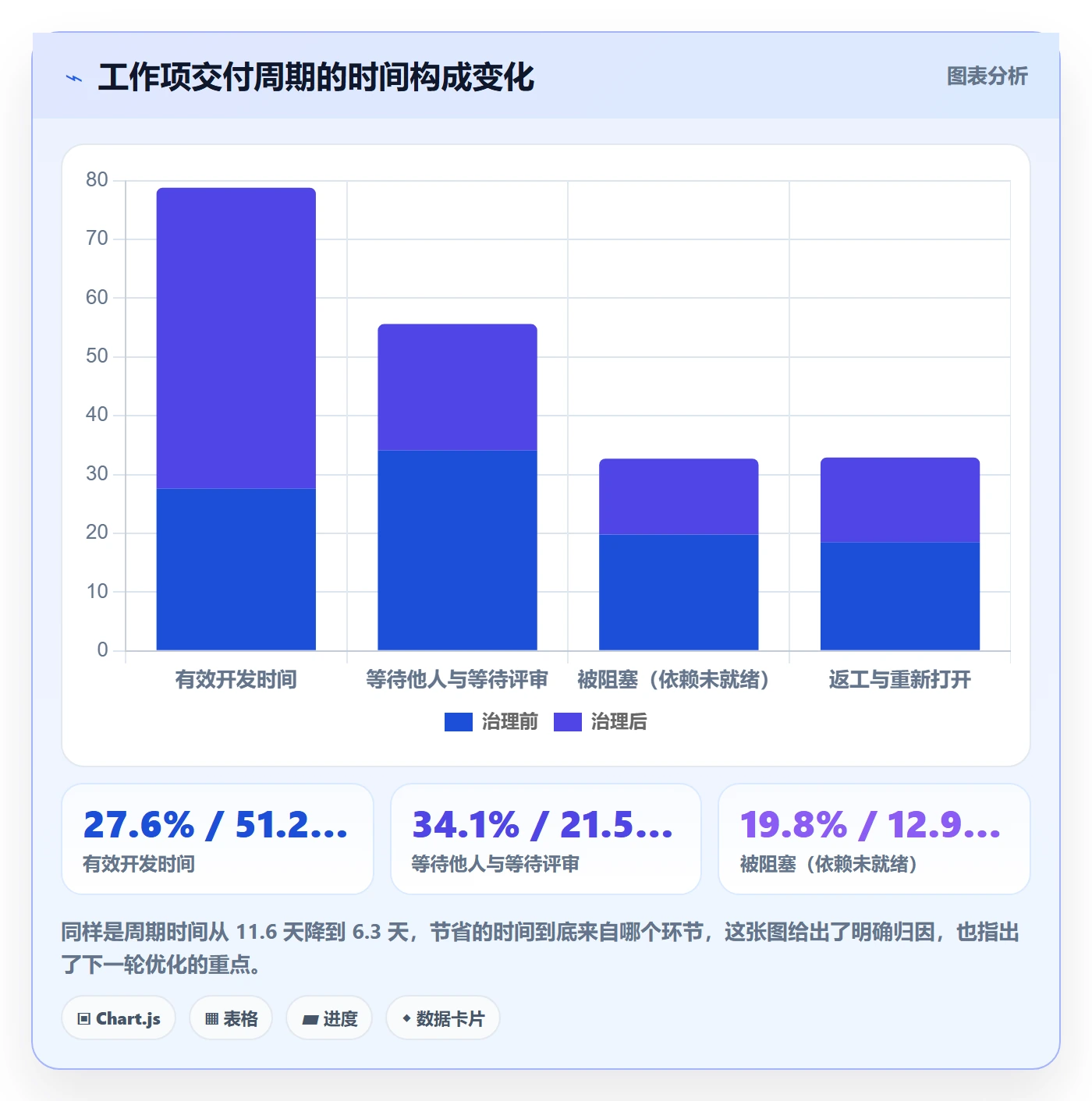The image size is (1092, 1101).
Task: Click the y-axis value 80
Action: (97, 180)
